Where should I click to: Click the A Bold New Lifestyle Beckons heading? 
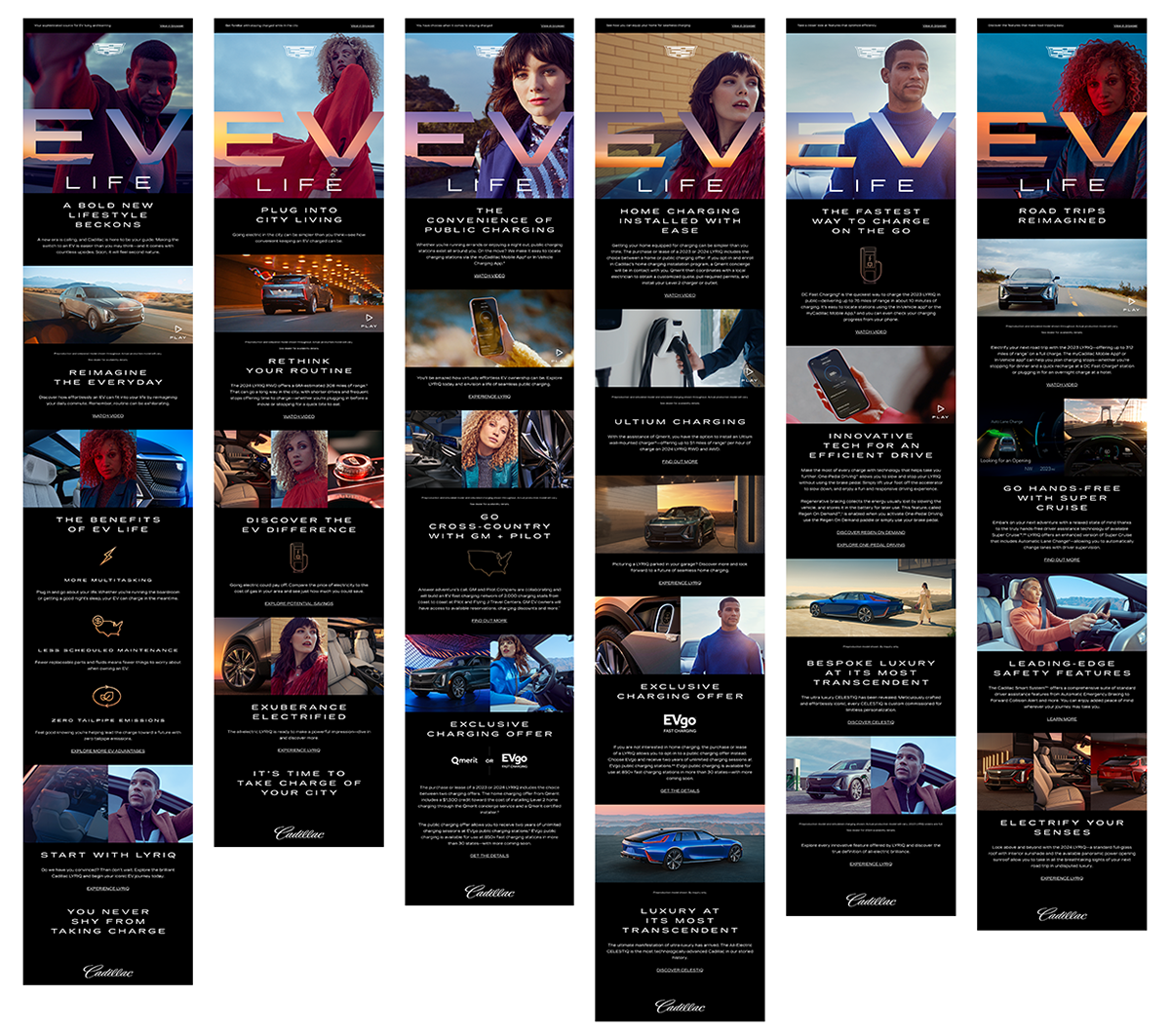108,214
